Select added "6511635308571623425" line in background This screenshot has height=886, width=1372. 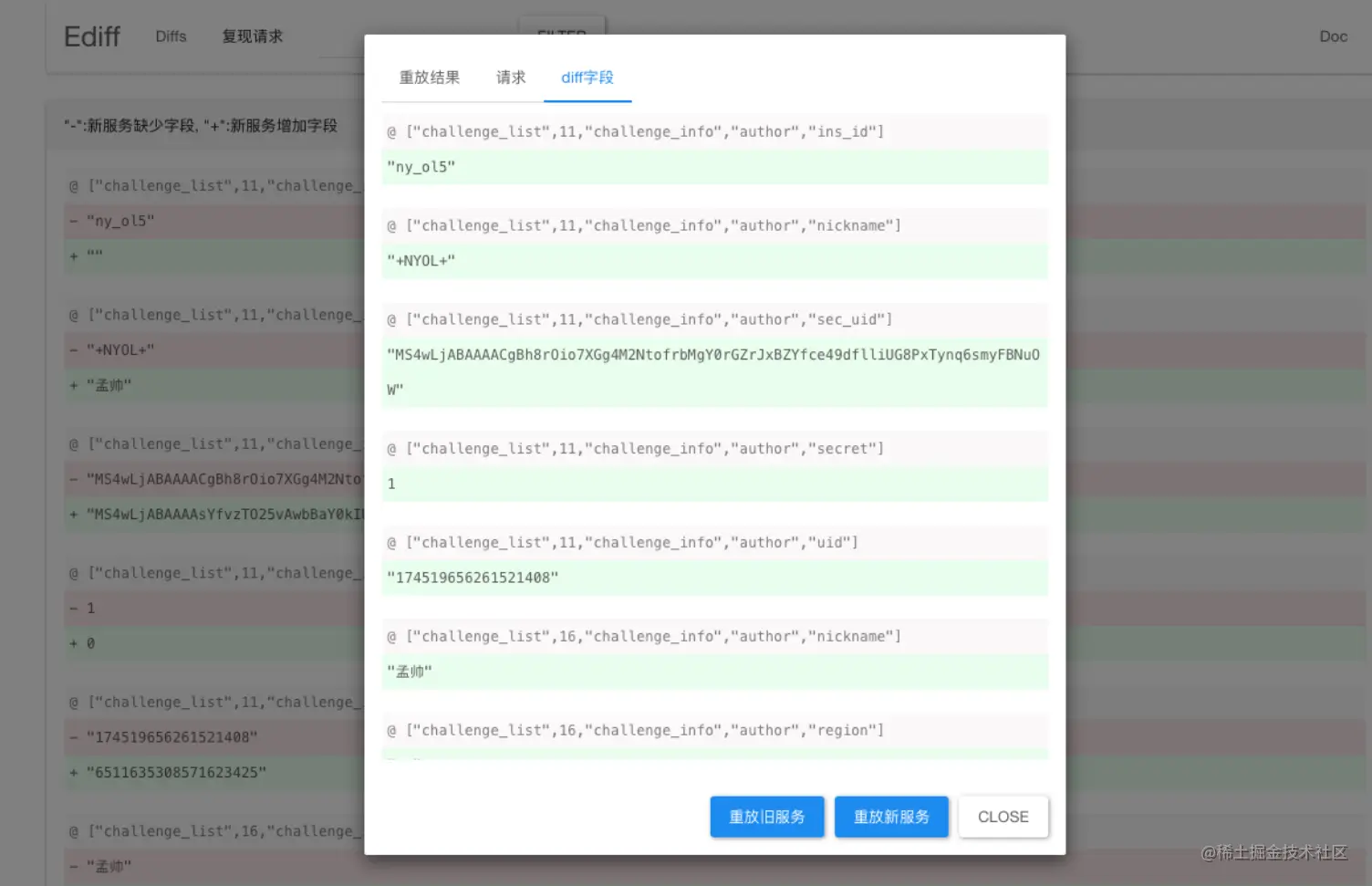coord(214,773)
